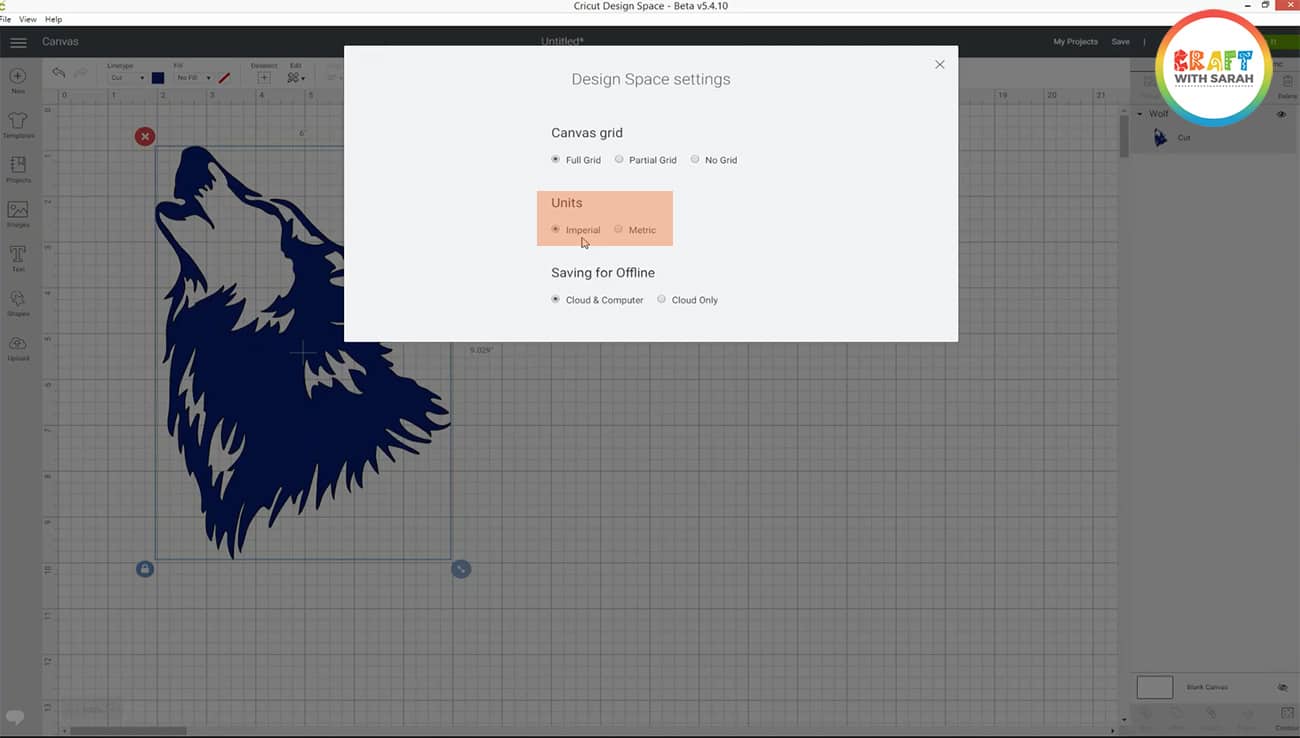The height and width of the screenshot is (738, 1300).
Task: Click the My Projects link
Action: pos(1075,41)
